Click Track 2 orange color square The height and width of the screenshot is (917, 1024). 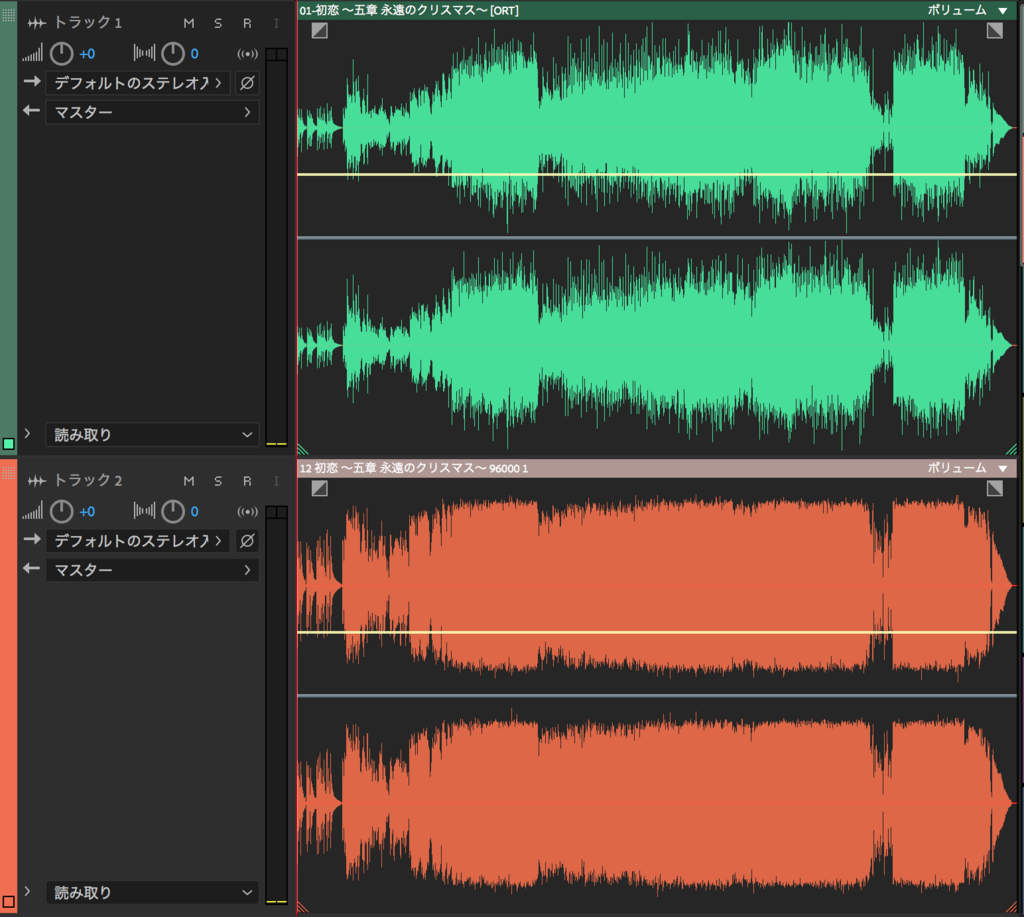(8, 902)
